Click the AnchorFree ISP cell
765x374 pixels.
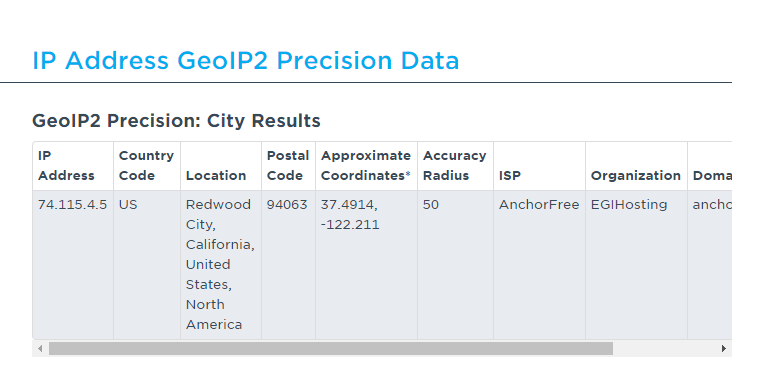point(539,265)
